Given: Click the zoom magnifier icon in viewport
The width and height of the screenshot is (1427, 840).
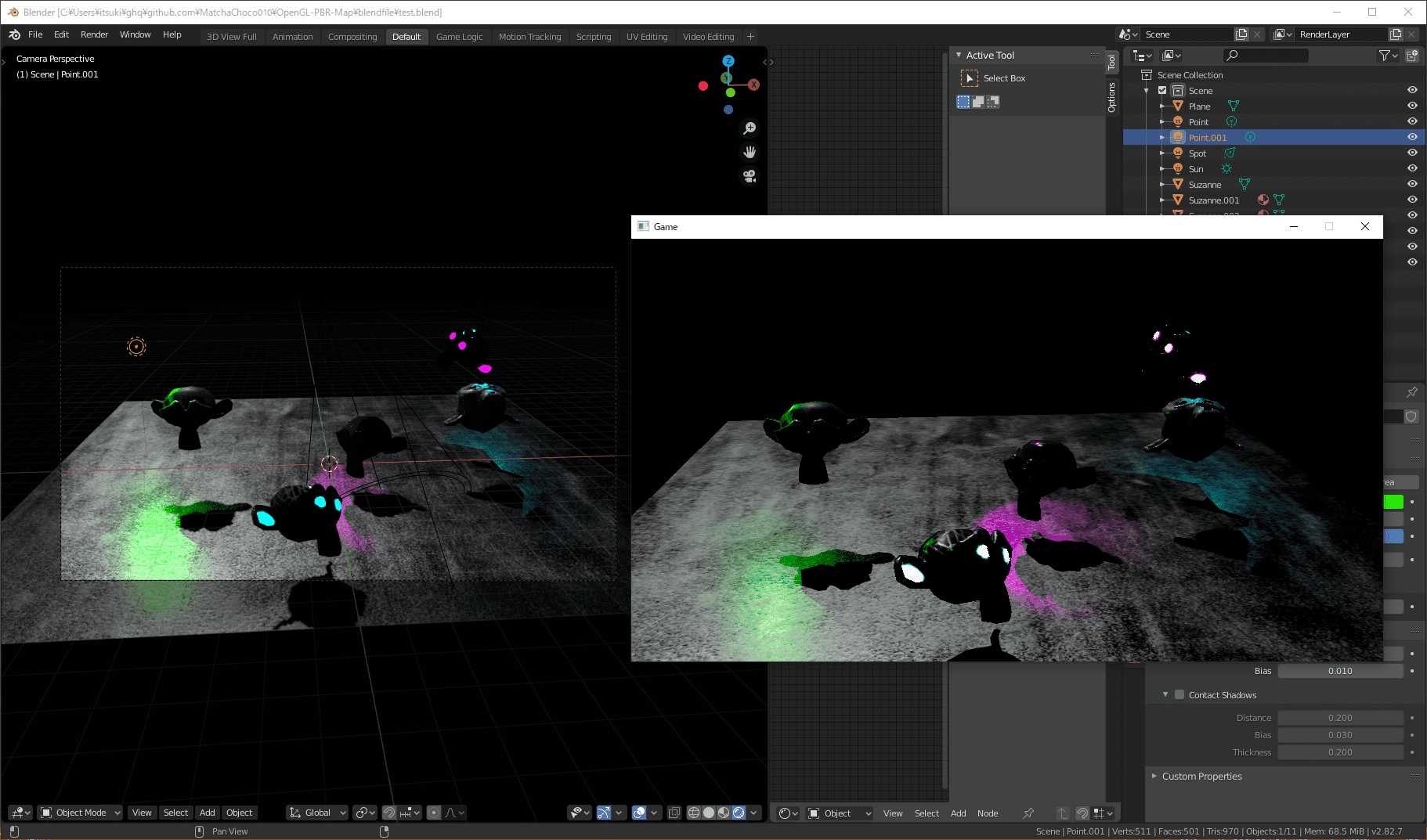Looking at the screenshot, I should point(750,128).
